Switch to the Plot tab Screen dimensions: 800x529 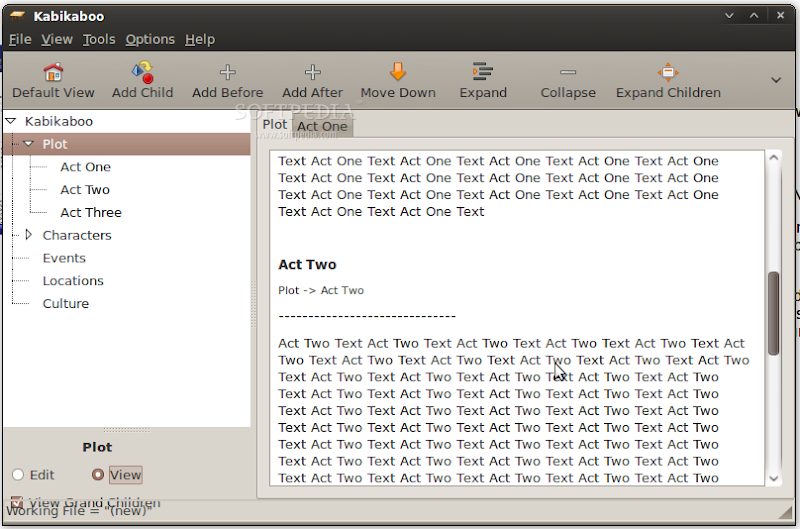[274, 124]
